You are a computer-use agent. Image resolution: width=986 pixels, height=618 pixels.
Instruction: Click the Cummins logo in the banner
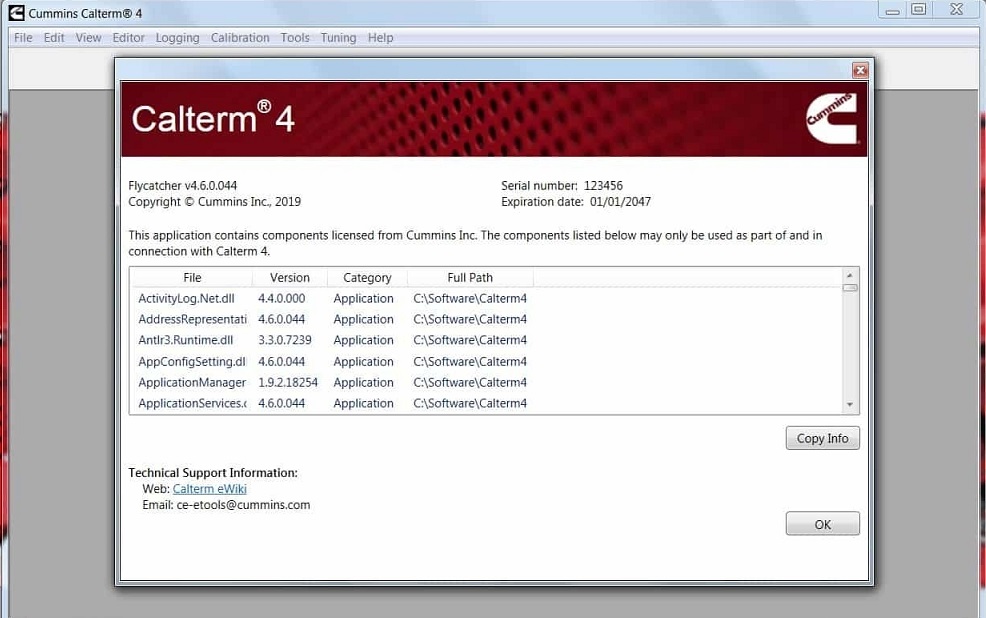pos(831,118)
